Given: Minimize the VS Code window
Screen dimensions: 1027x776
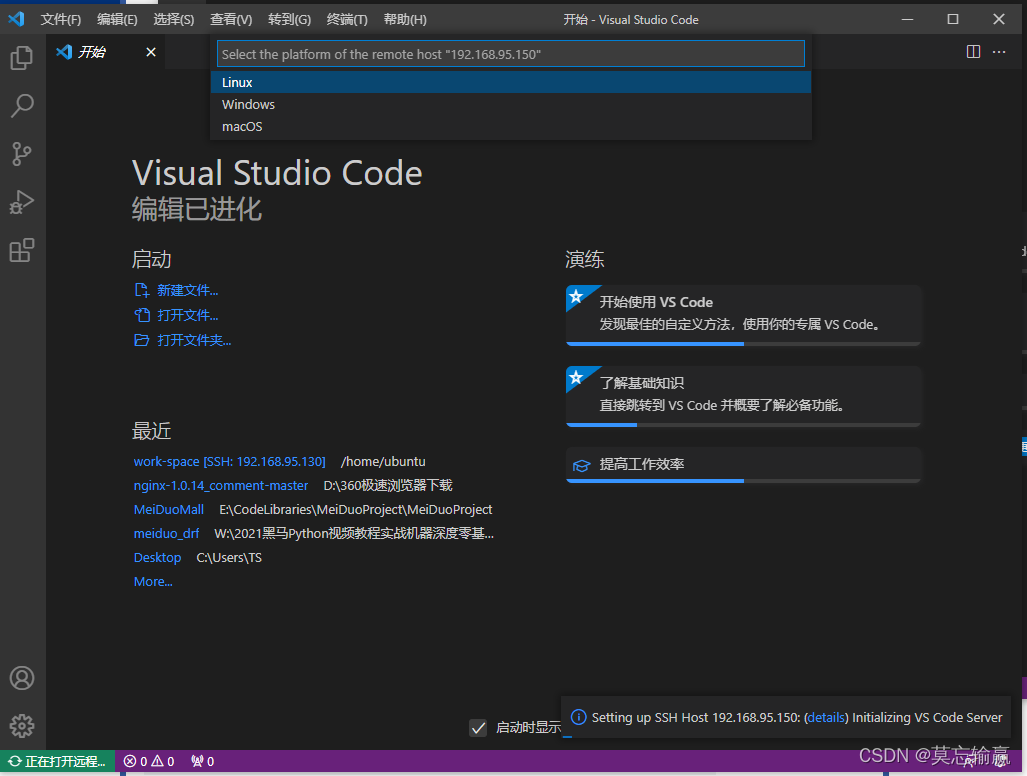Looking at the screenshot, I should (x=907, y=19).
